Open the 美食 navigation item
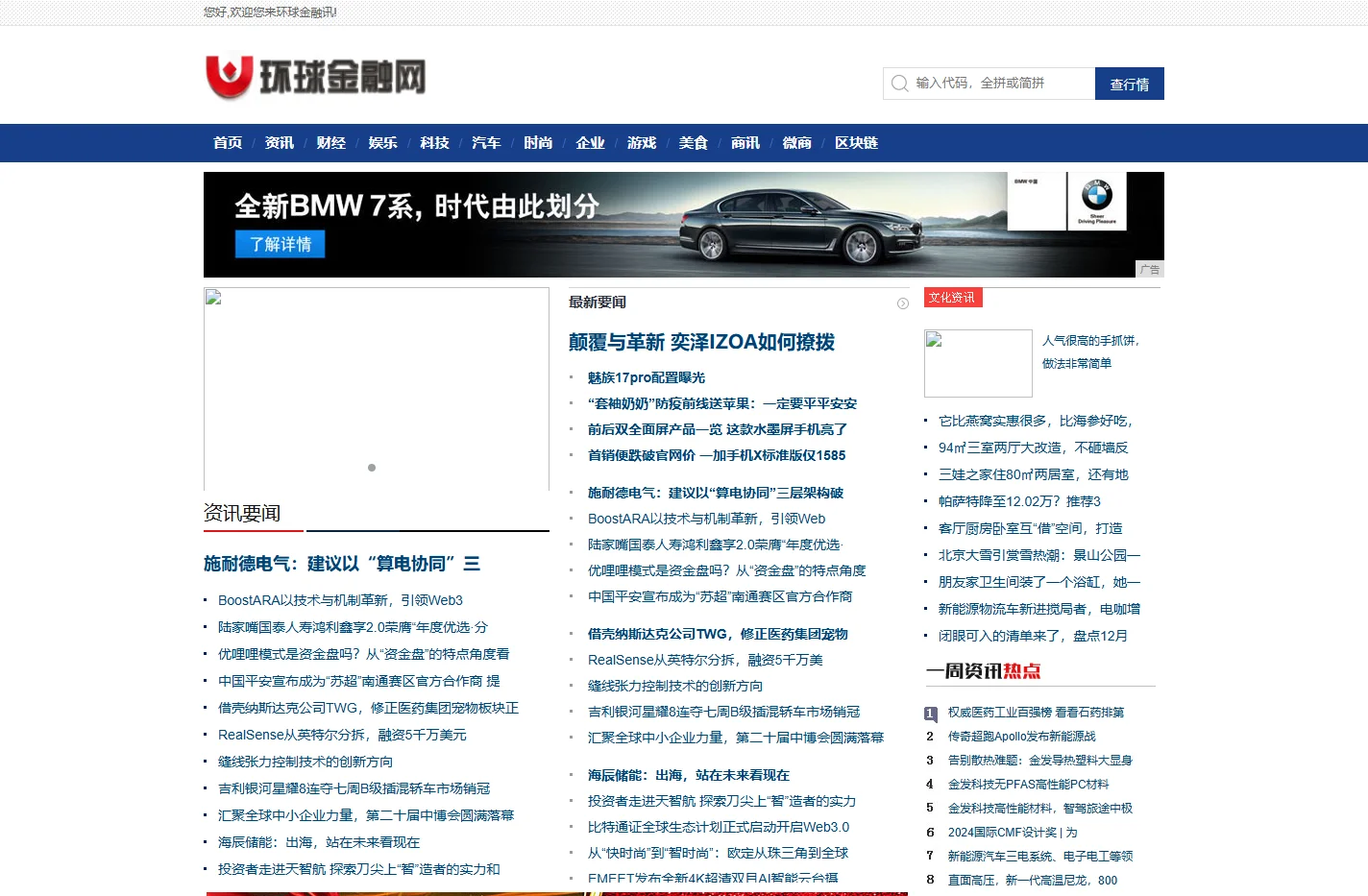 694,143
